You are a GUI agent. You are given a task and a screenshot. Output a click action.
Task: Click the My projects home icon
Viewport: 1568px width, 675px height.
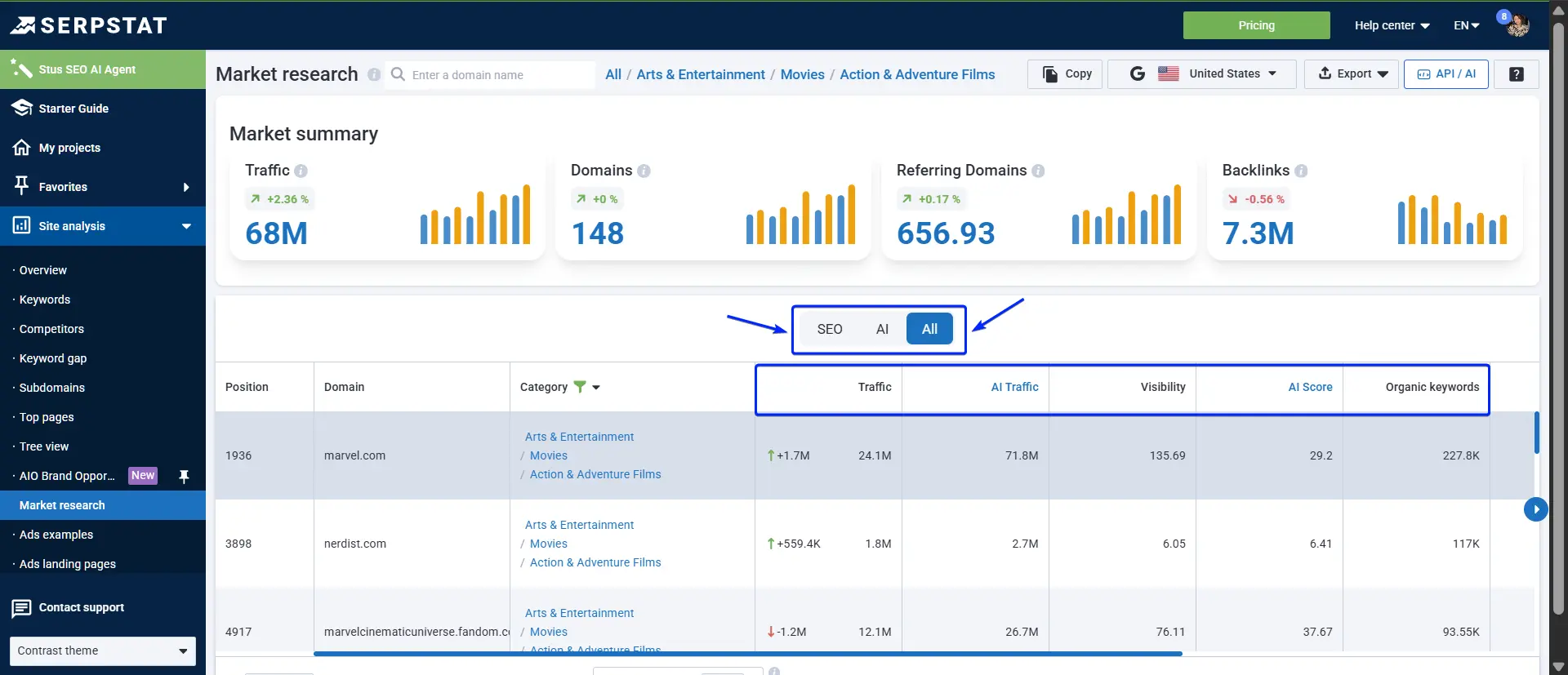21,148
